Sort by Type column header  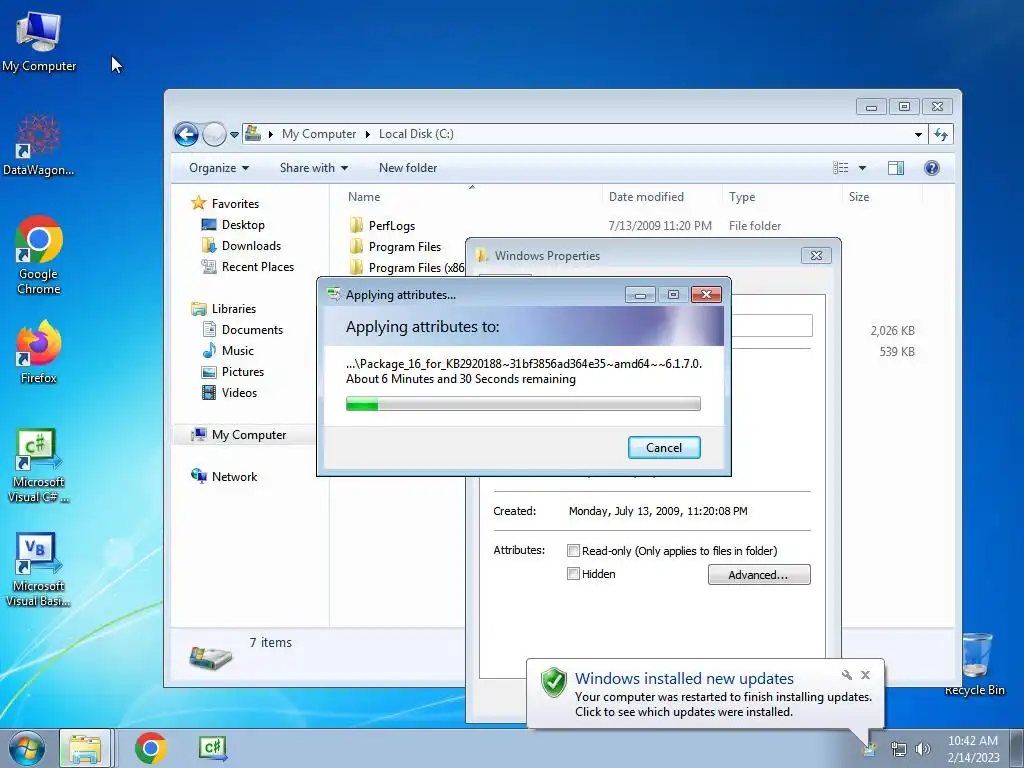coord(742,197)
